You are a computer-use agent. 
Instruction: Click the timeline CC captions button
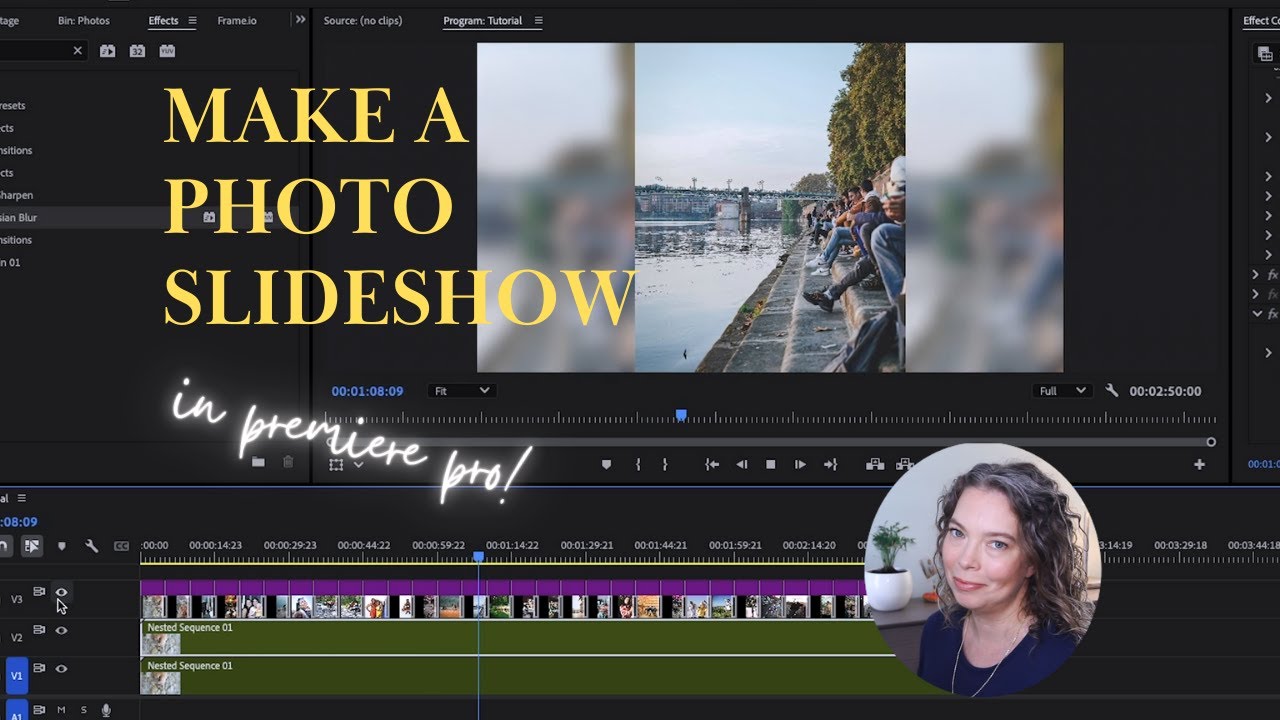121,546
